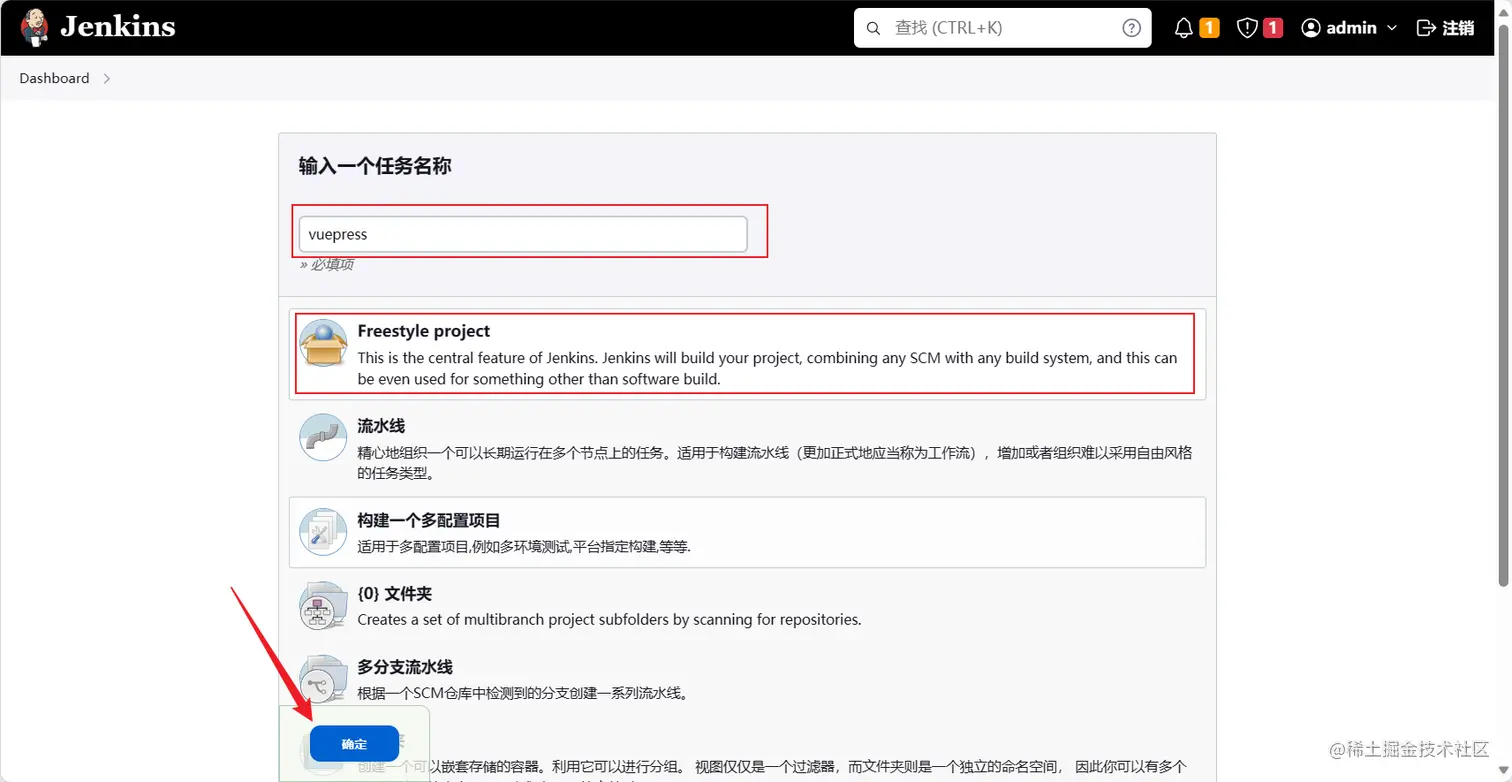This screenshot has width=1512, height=782.
Task: Click the 输入一个任务名称 heading
Action: (375, 166)
